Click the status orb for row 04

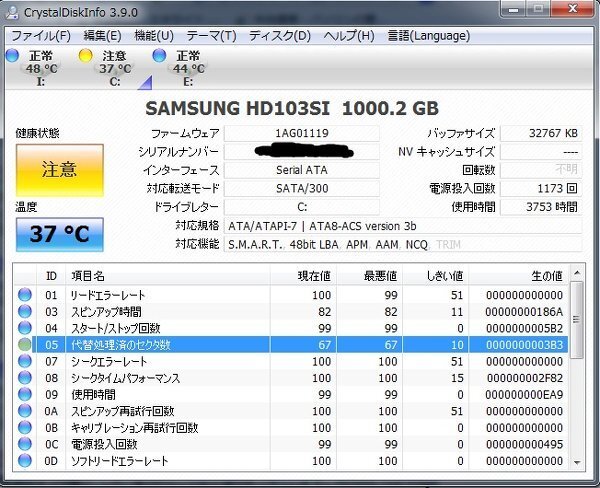(x=25, y=328)
